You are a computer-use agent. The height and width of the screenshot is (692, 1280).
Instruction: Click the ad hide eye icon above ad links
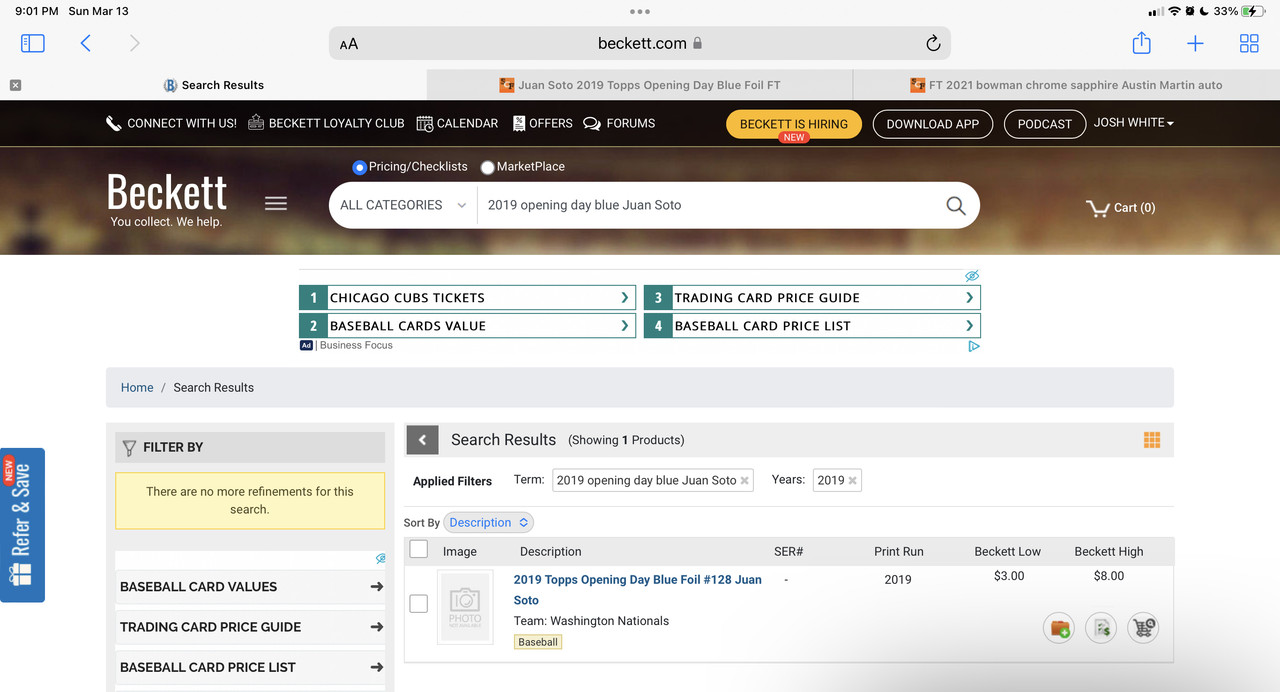click(x=972, y=276)
